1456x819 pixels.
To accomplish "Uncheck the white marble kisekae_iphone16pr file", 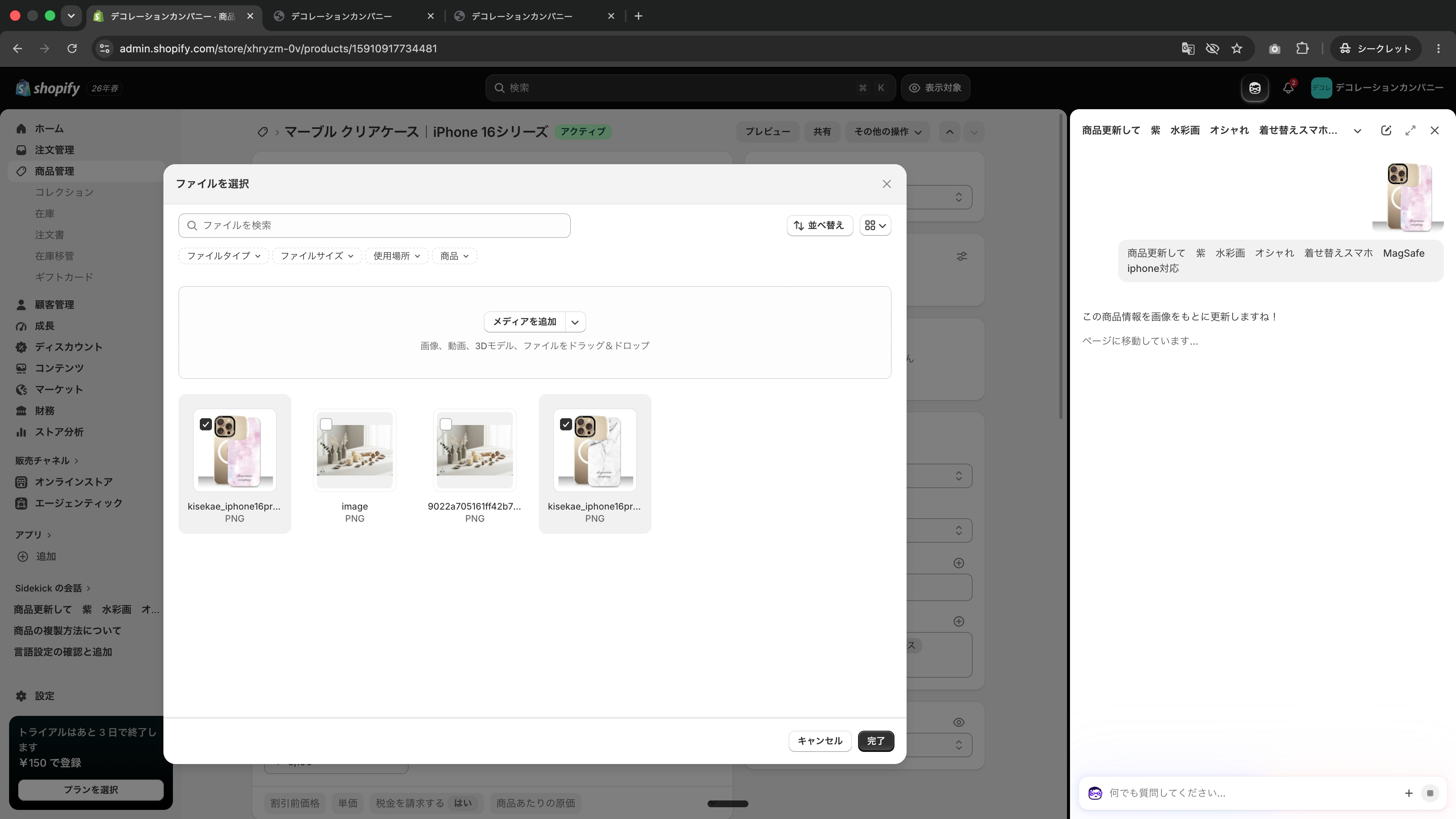I will tap(566, 425).
